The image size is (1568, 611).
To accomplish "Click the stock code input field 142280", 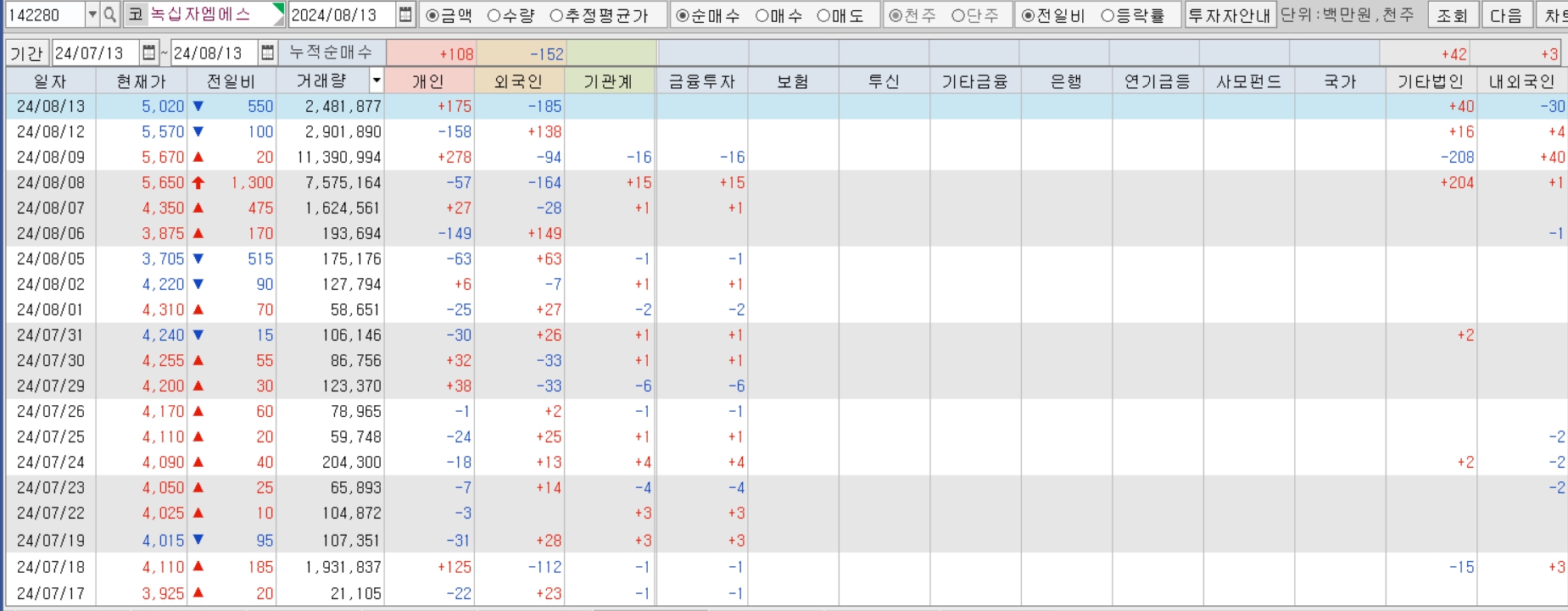I will [x=44, y=14].
